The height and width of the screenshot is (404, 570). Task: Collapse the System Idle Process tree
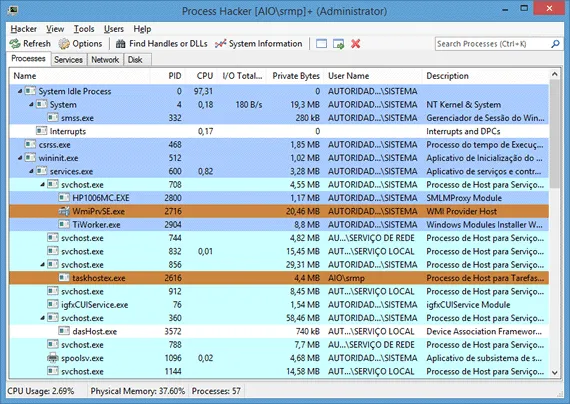(x=20, y=91)
